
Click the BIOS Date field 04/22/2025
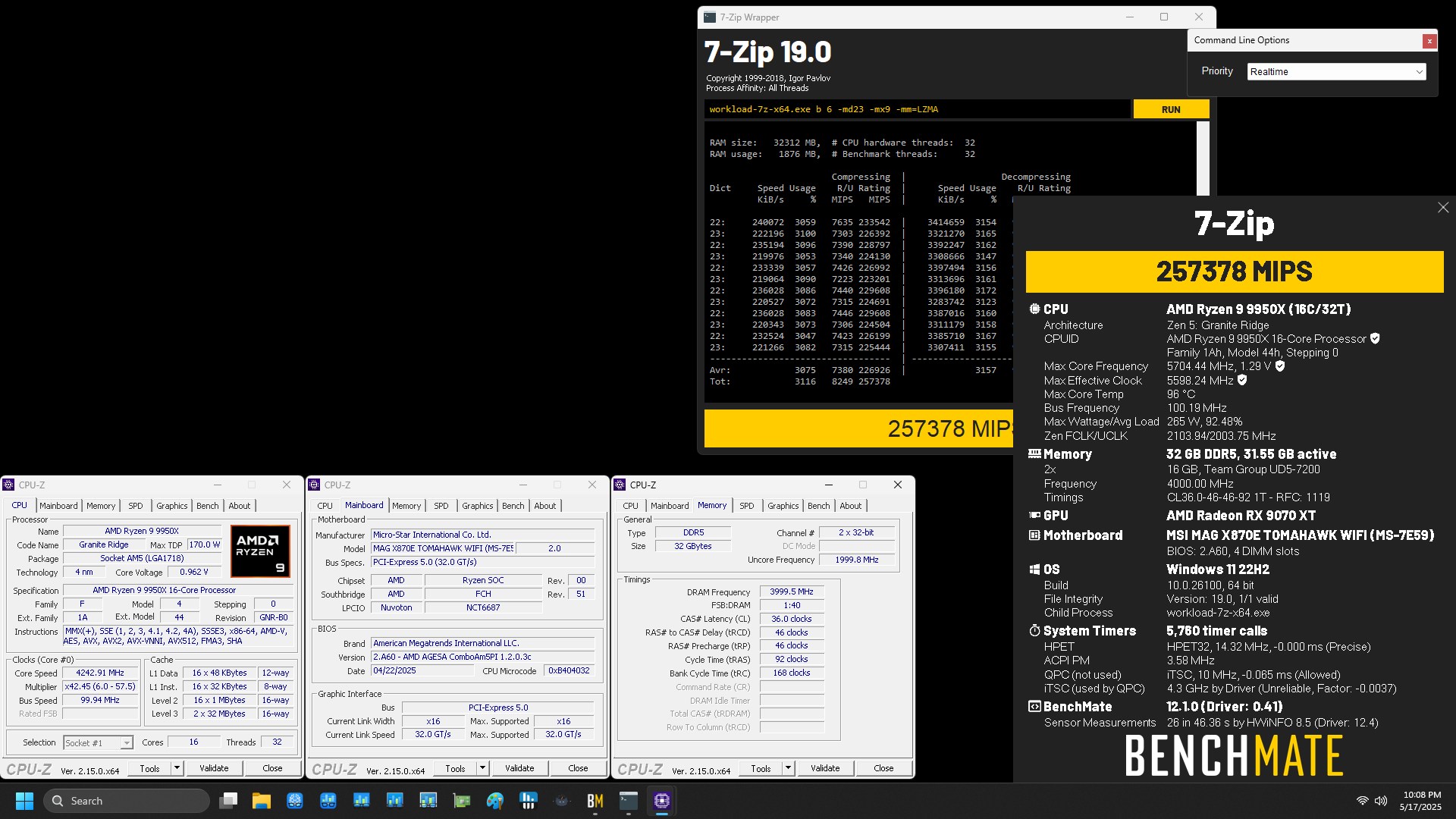[x=422, y=671]
